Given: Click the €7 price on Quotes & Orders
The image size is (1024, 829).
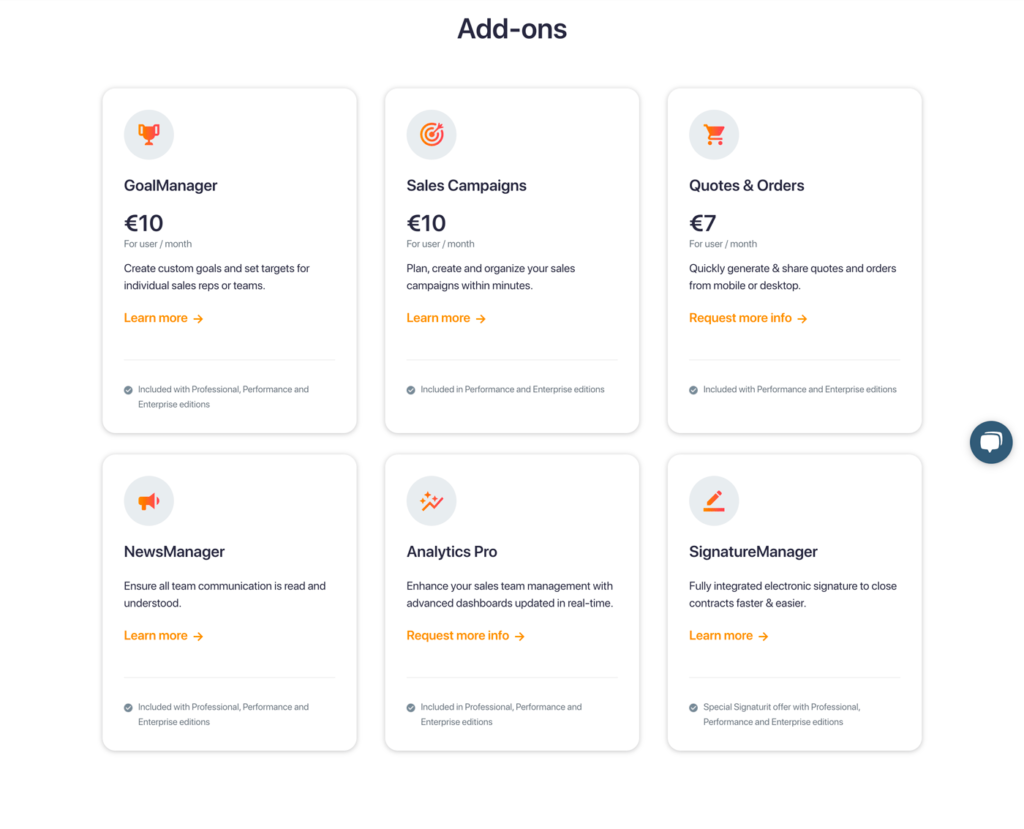Looking at the screenshot, I should (x=703, y=223).
